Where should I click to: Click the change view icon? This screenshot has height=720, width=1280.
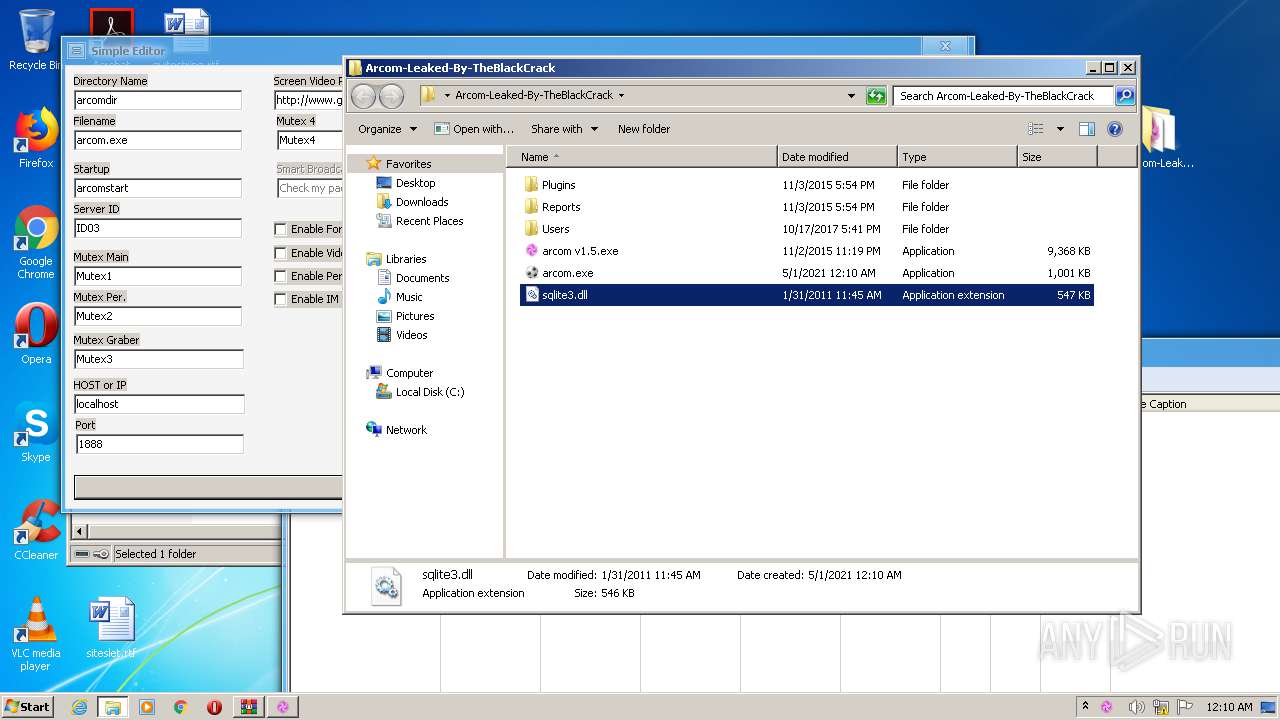(1036, 129)
